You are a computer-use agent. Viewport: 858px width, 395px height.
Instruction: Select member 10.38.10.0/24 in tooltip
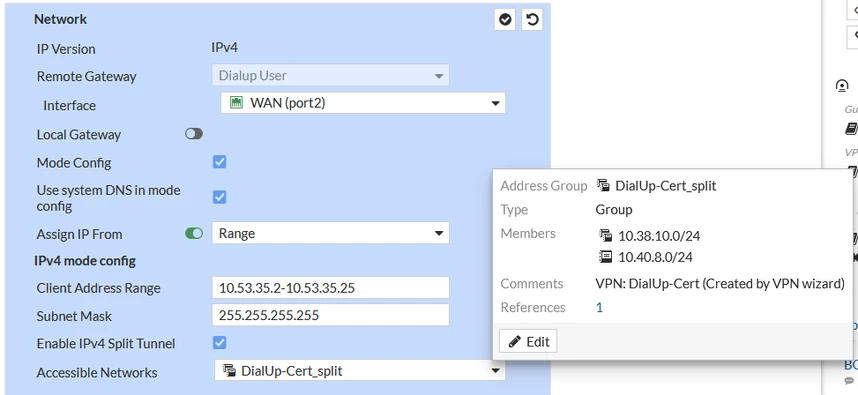click(x=659, y=236)
